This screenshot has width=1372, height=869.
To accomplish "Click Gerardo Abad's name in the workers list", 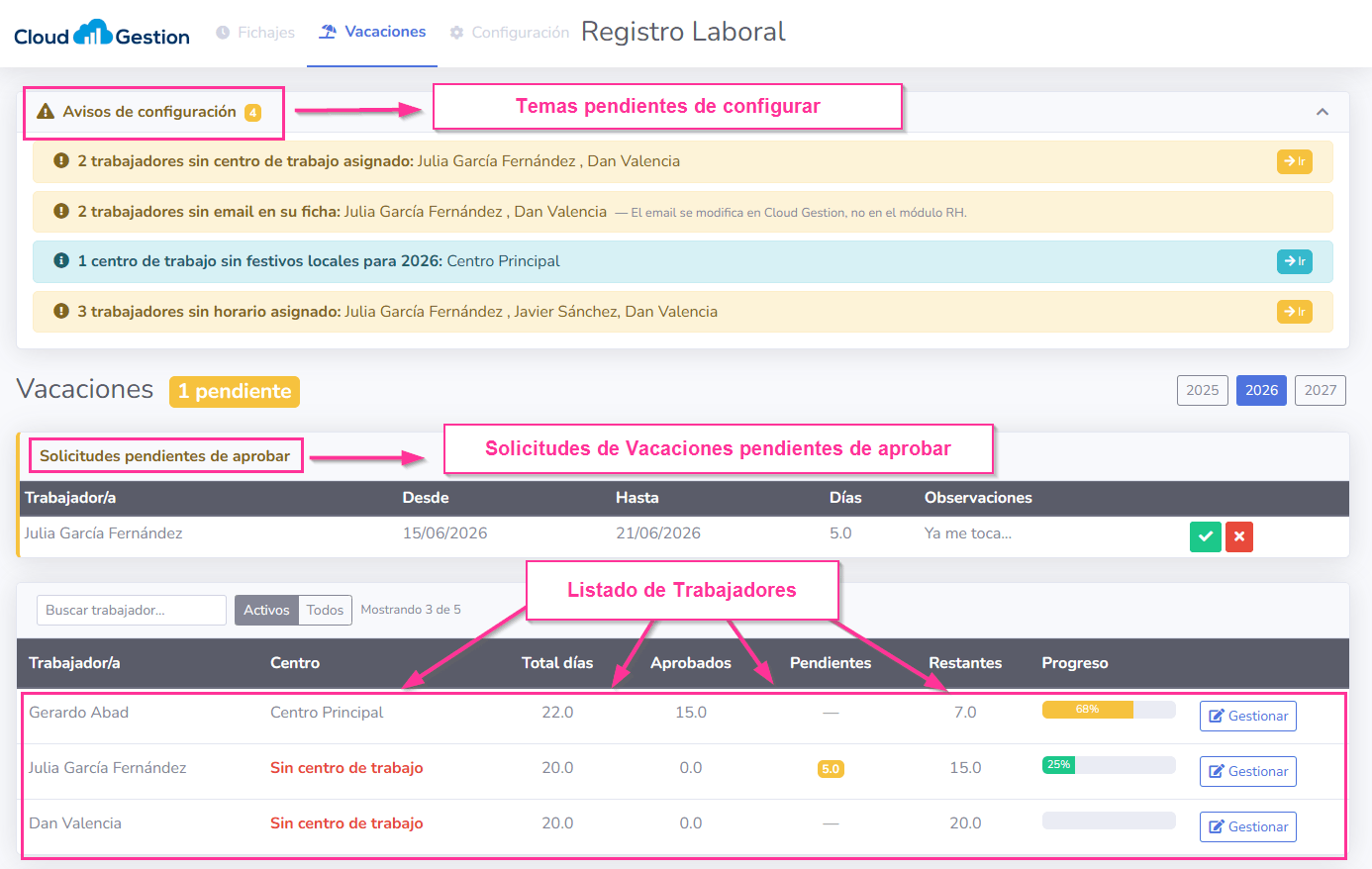I will tap(78, 713).
